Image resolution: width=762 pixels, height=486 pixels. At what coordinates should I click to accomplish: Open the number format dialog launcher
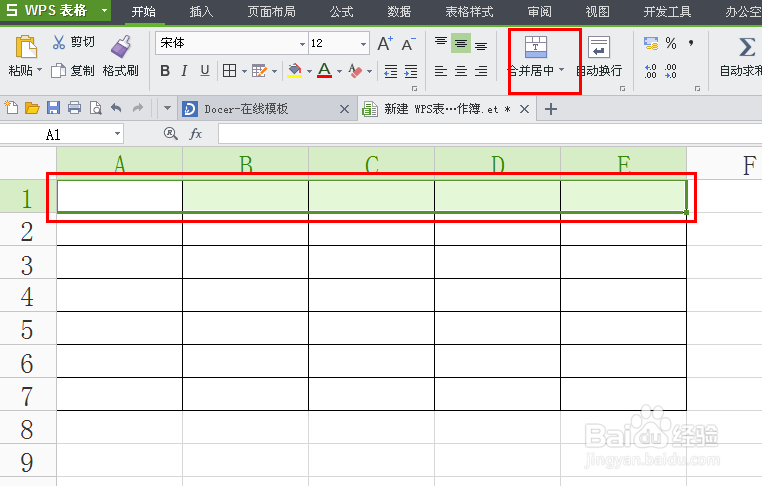[697, 88]
